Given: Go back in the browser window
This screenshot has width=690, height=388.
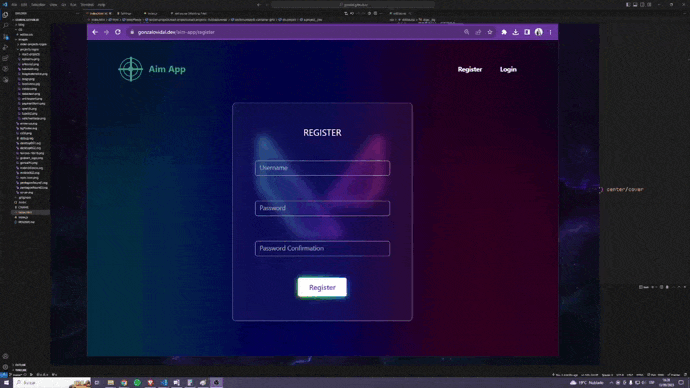Looking at the screenshot, I should point(95,32).
